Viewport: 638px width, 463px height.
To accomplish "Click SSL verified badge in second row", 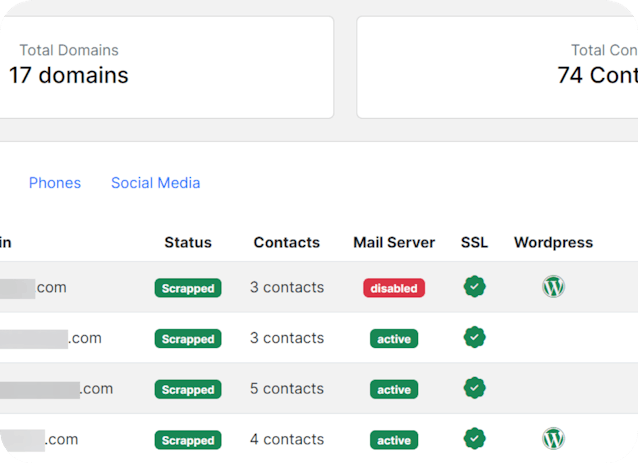I will 475,338.
